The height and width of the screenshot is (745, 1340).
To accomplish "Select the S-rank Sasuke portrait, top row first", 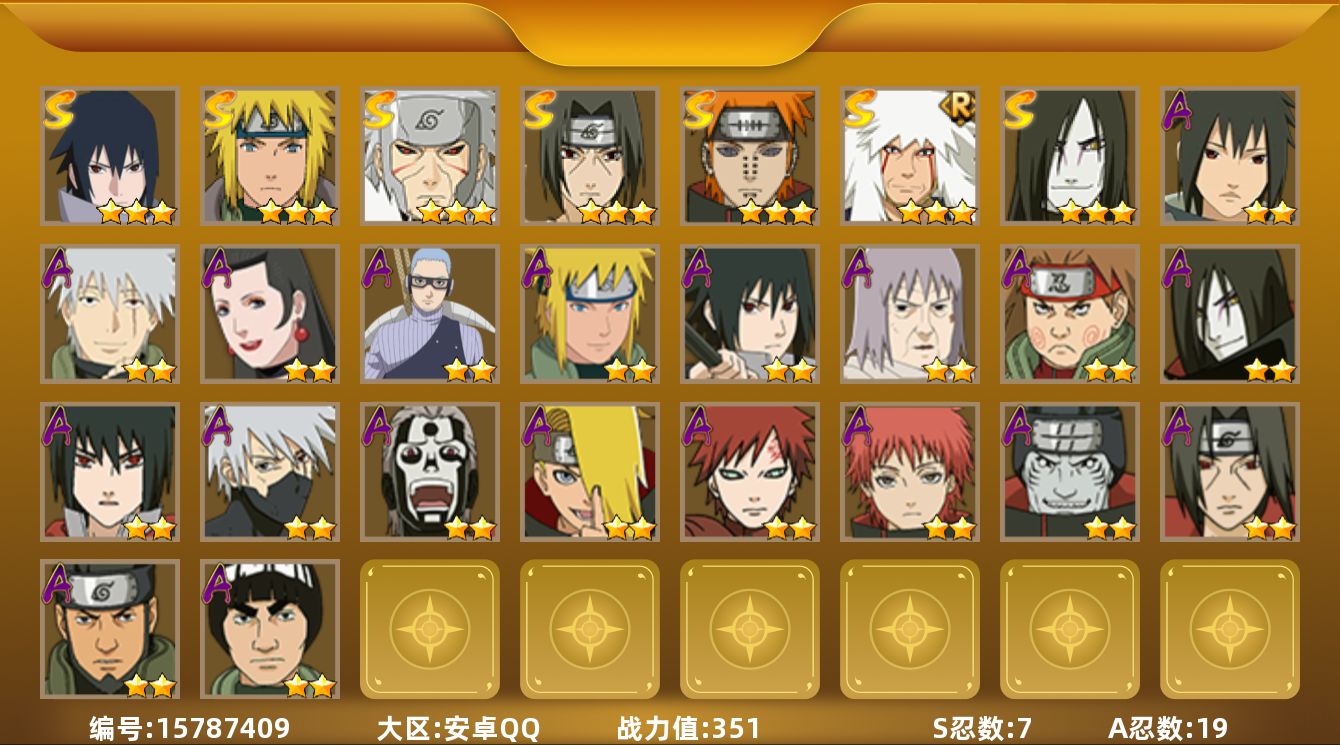I will point(110,156).
